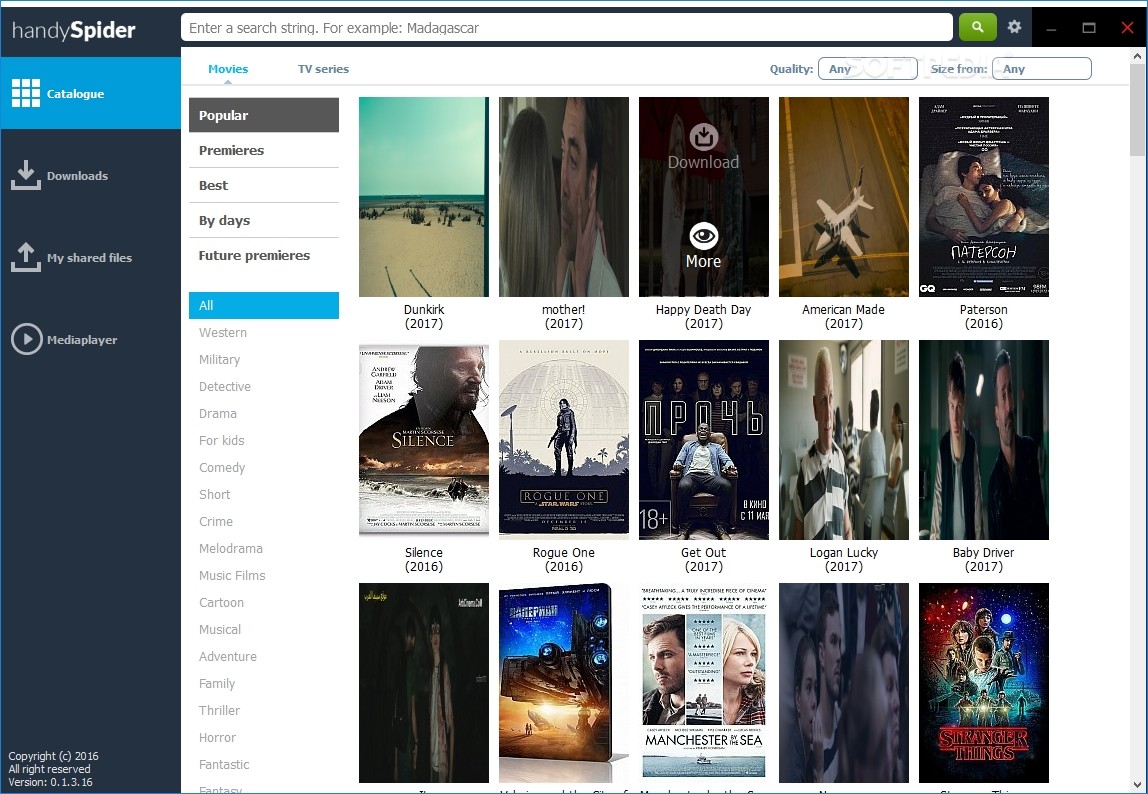This screenshot has height=794, width=1148.
Task: Click the handySpider logo
Action: tap(73, 30)
